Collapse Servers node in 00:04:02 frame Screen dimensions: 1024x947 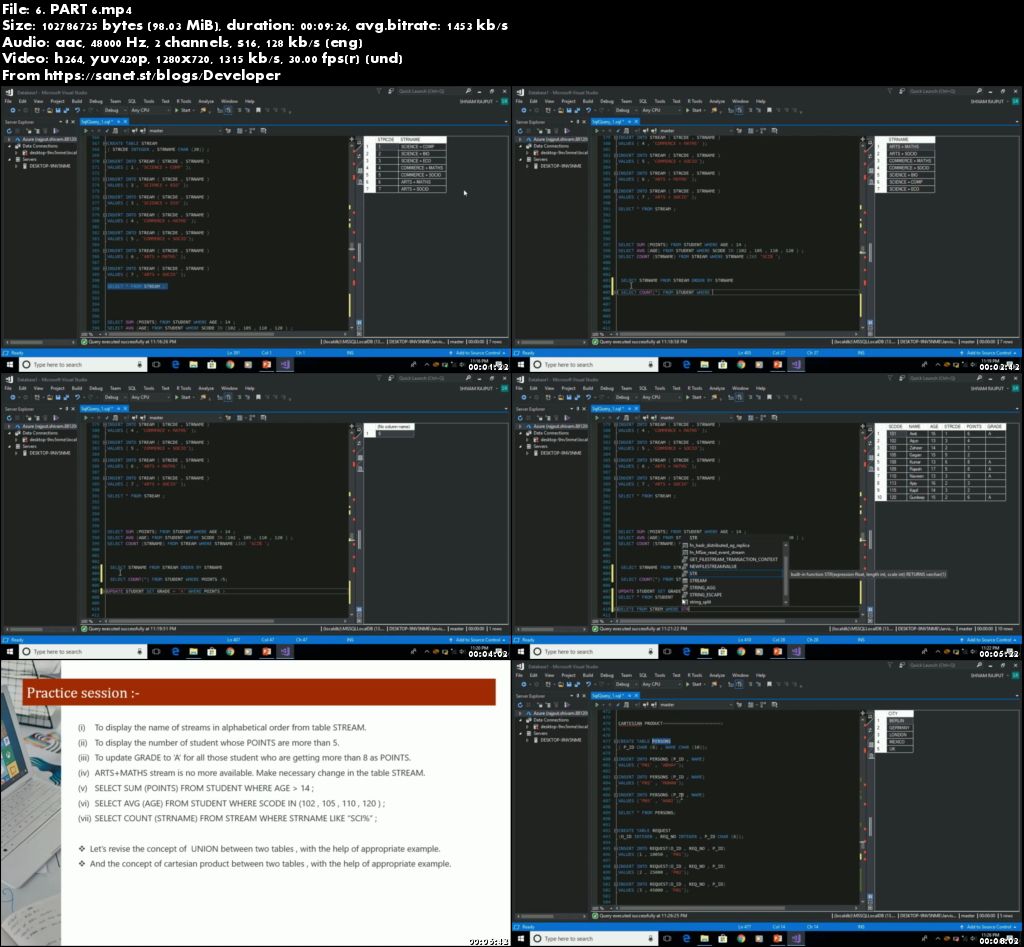point(9,446)
